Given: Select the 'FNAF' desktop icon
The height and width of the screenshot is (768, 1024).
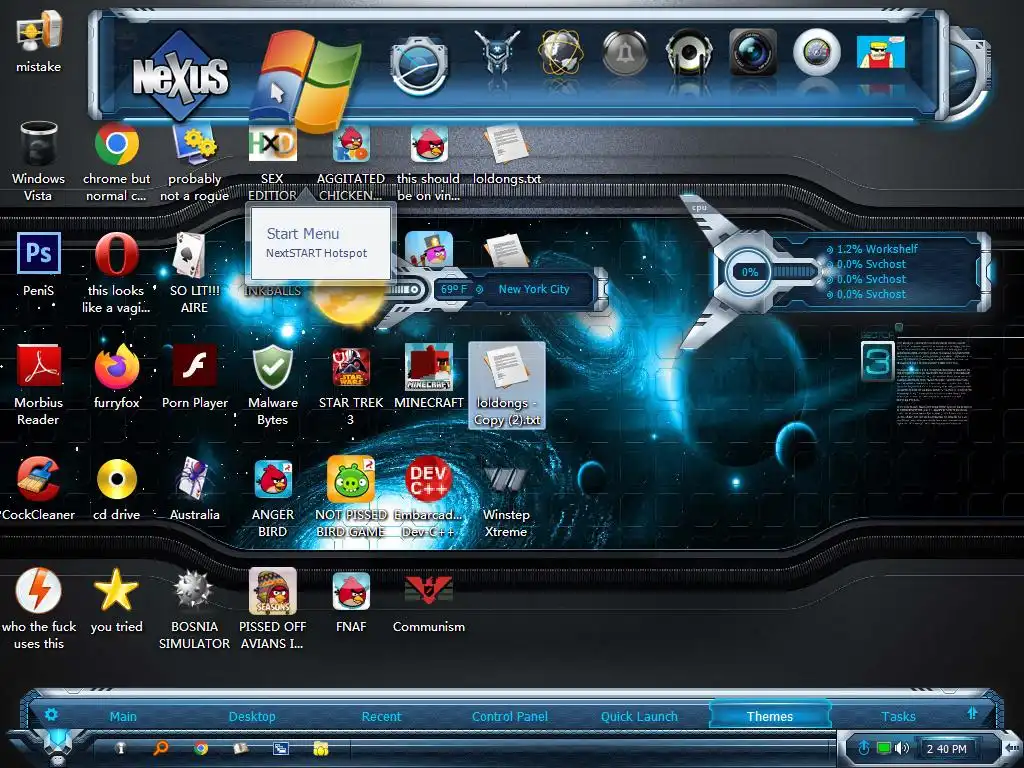Looking at the screenshot, I should click(351, 601).
